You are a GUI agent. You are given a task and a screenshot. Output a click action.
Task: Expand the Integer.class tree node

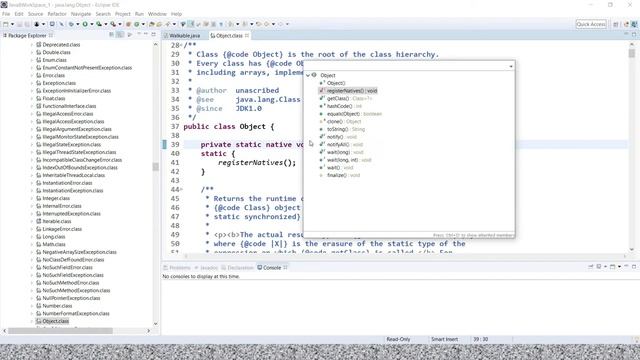pos(32,198)
